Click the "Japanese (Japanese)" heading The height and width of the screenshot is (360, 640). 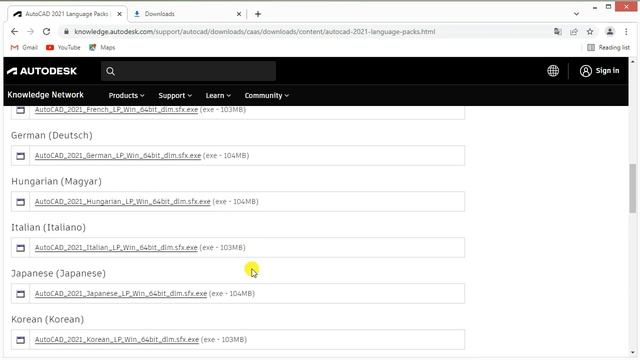click(x=58, y=273)
